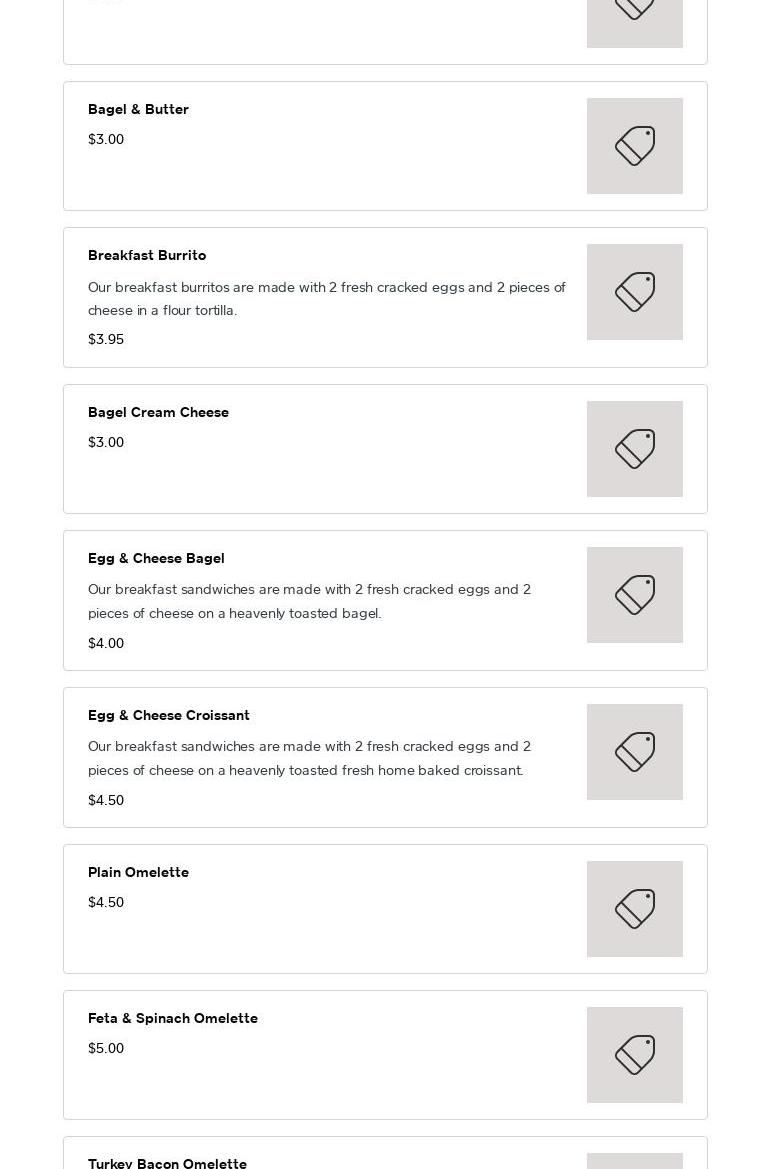Viewport: 770px width, 1169px height.
Task: Select the Bagel Cream Cheese item name
Action: [x=158, y=412]
